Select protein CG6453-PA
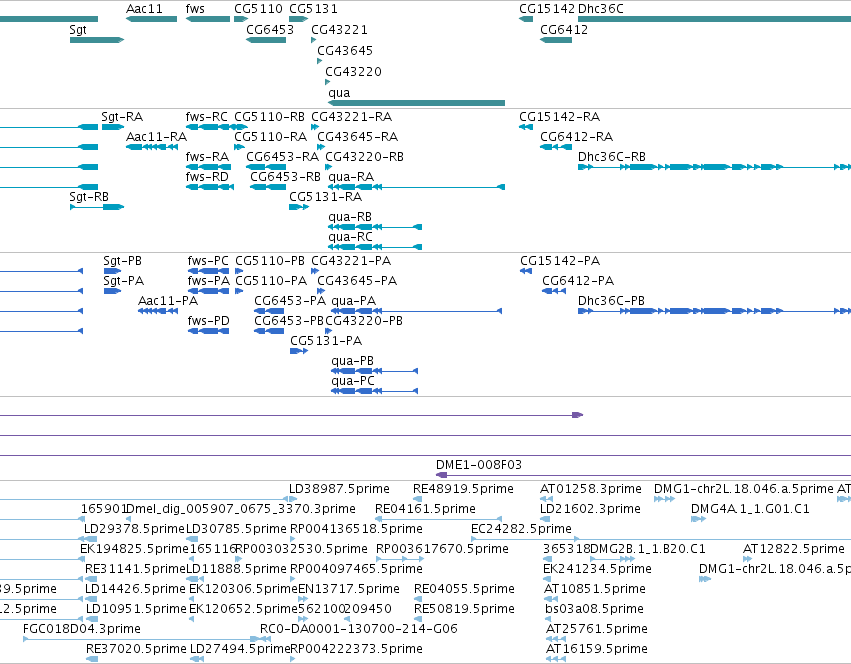The image size is (851, 664). point(269,311)
